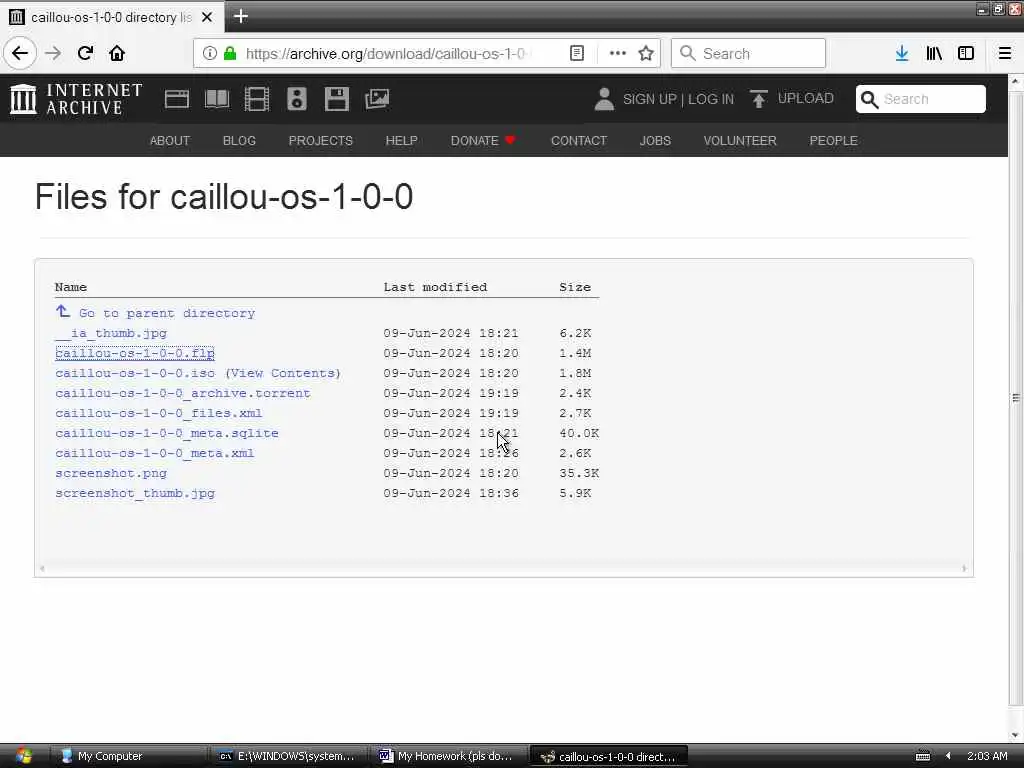Click the user avatar icon

(604, 99)
